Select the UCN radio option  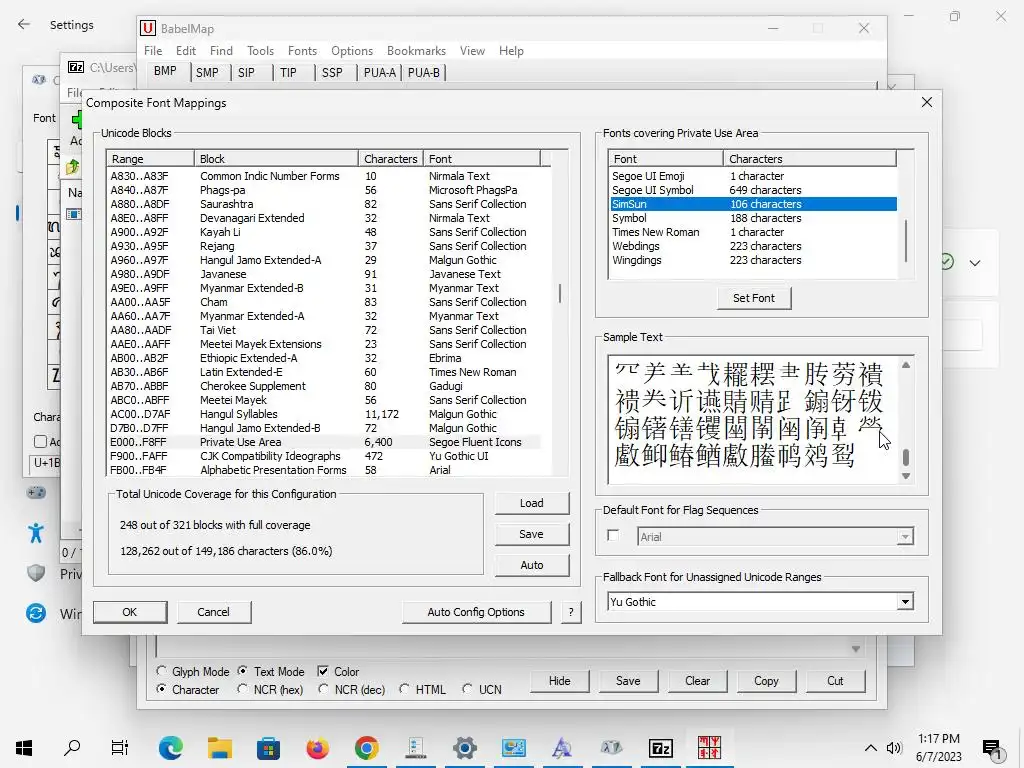(x=467, y=689)
